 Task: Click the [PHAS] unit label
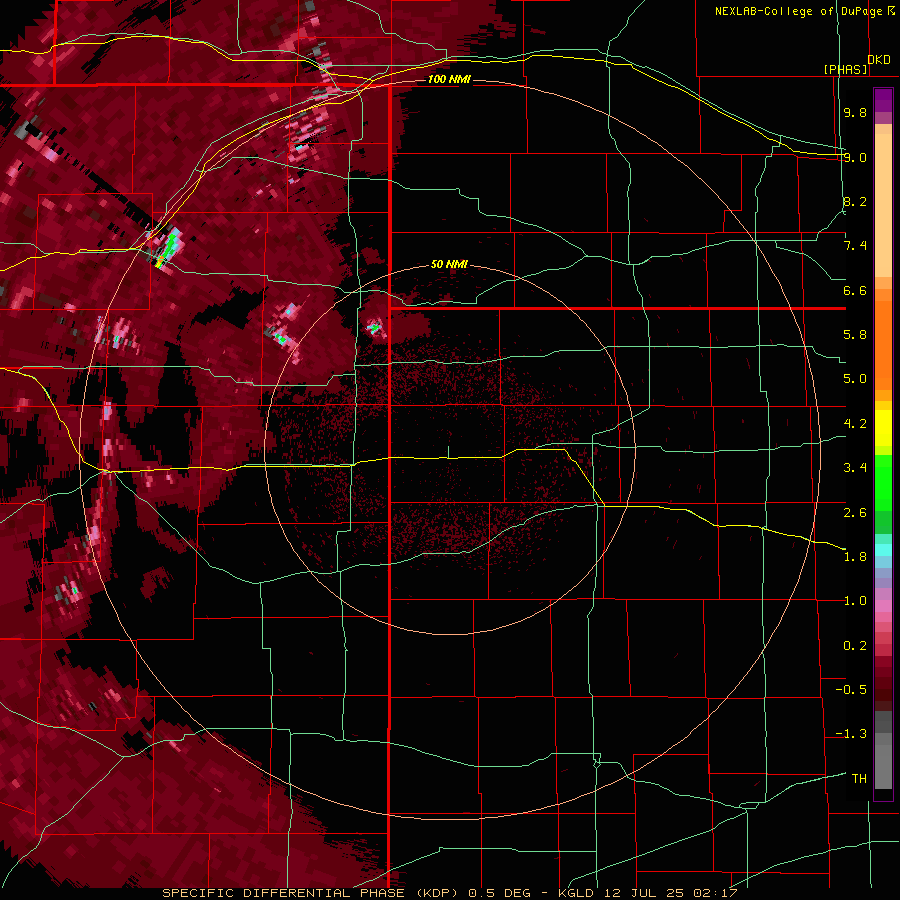[x=845, y=69]
